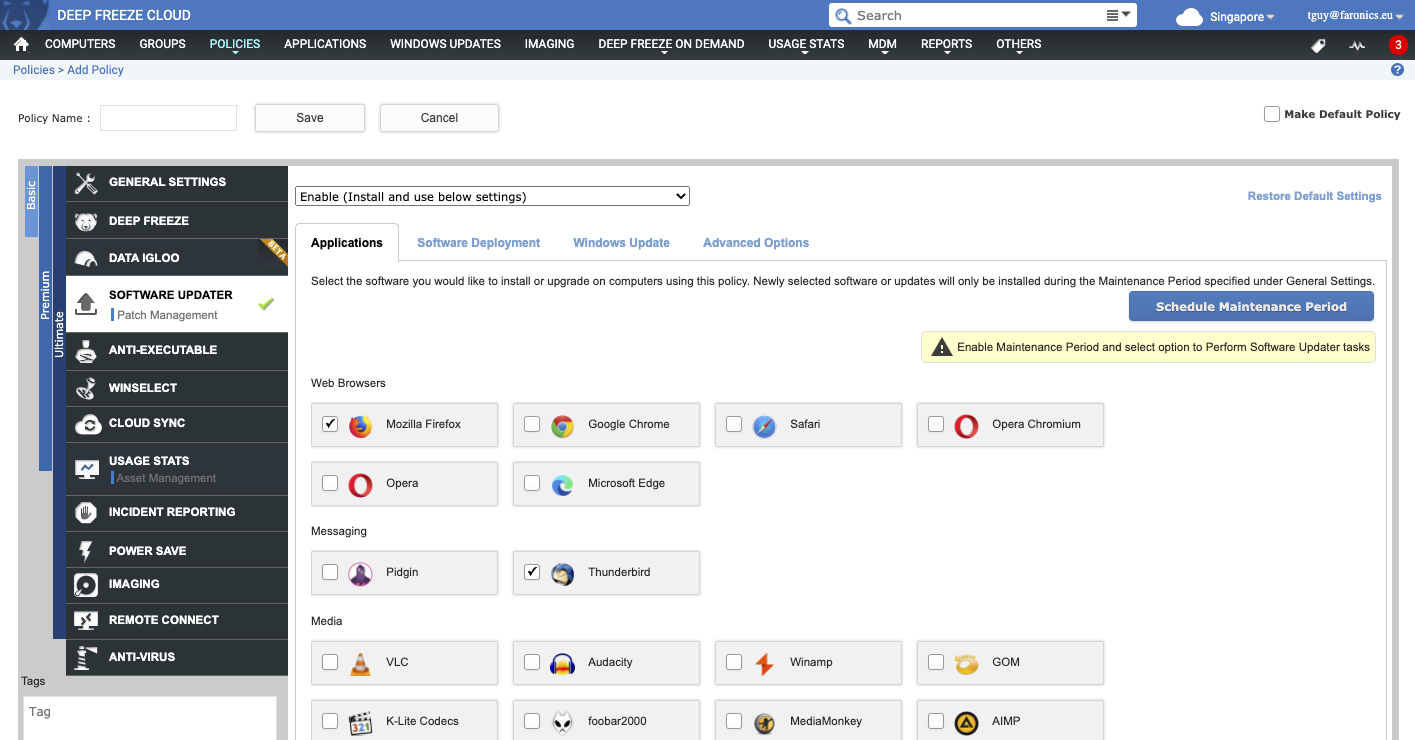Uncheck the Thunderbird checkbox
Screen dimensions: 1415x740
click(x=532, y=572)
